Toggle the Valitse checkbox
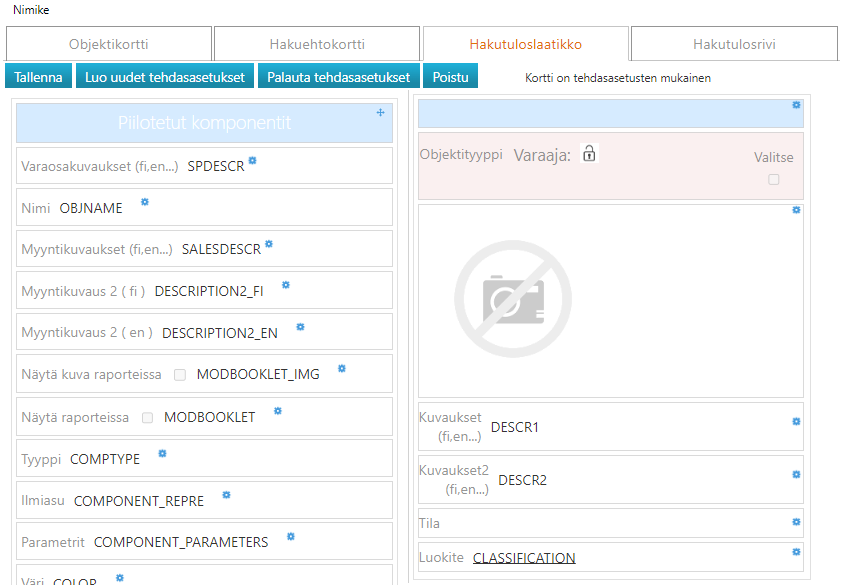The width and height of the screenshot is (843, 585). [x=773, y=180]
